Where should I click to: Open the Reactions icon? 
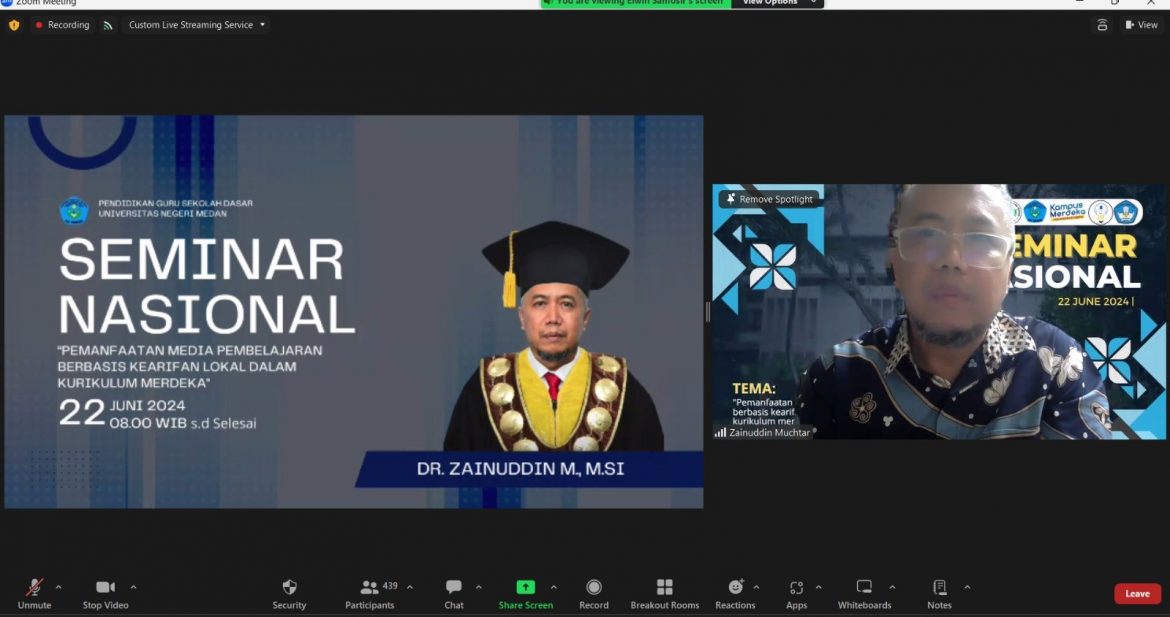(733, 593)
